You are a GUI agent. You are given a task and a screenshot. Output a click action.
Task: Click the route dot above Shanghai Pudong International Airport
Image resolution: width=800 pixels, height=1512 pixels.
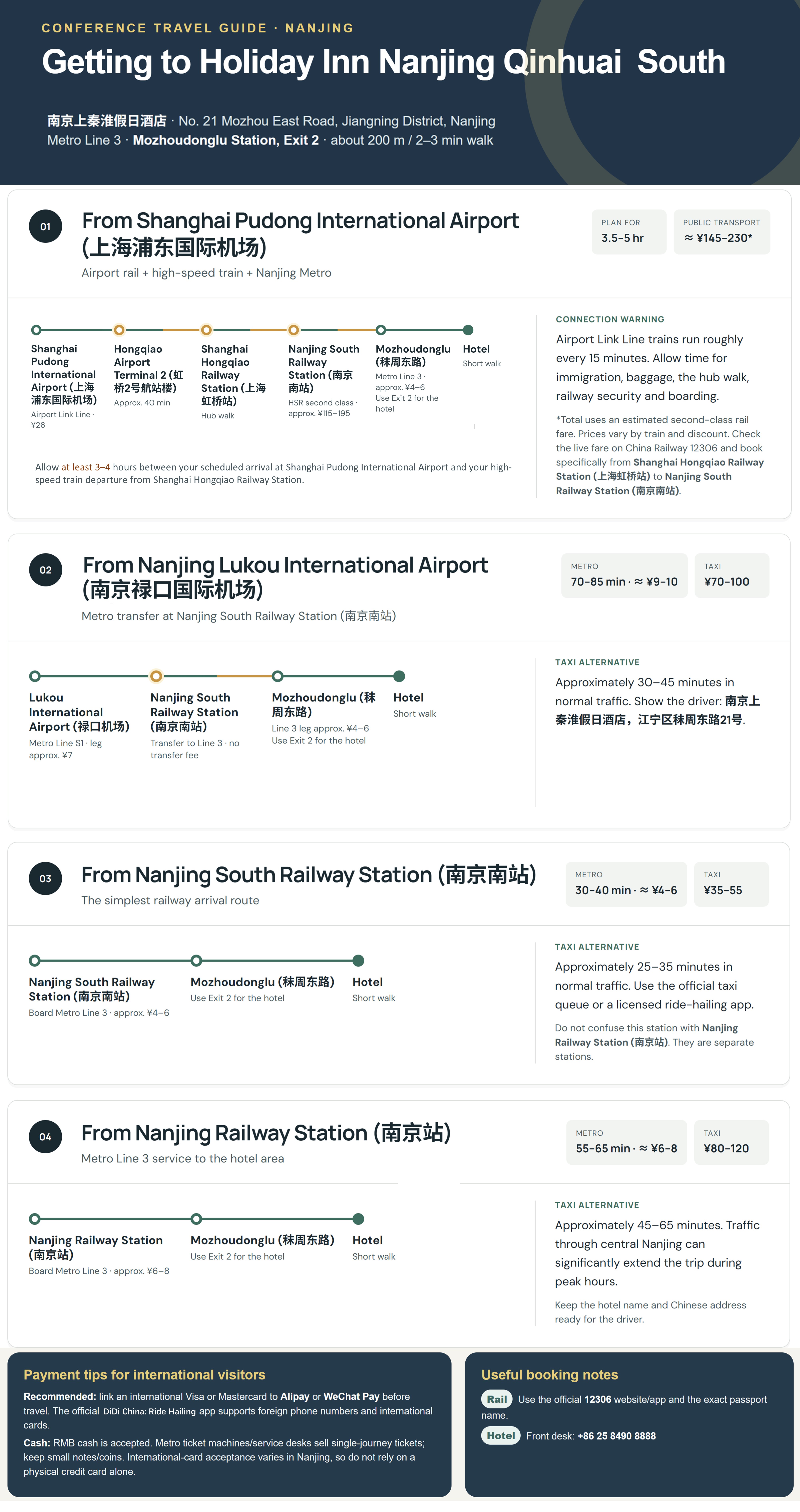[x=36, y=330]
